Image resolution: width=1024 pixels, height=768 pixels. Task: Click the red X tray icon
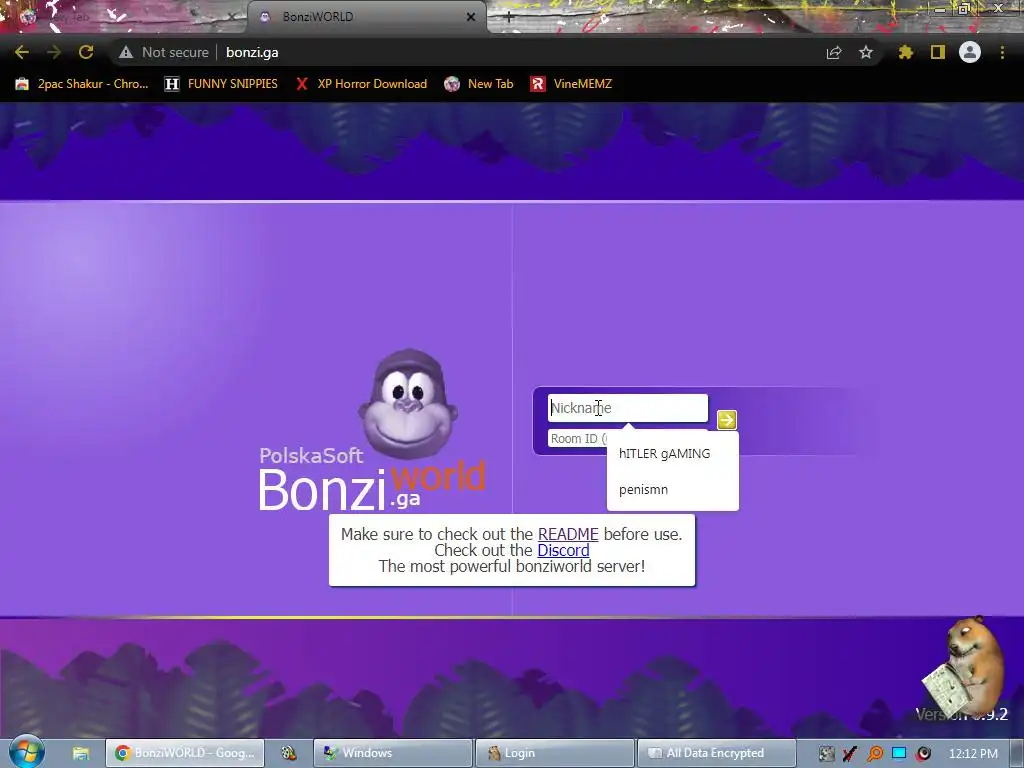850,754
